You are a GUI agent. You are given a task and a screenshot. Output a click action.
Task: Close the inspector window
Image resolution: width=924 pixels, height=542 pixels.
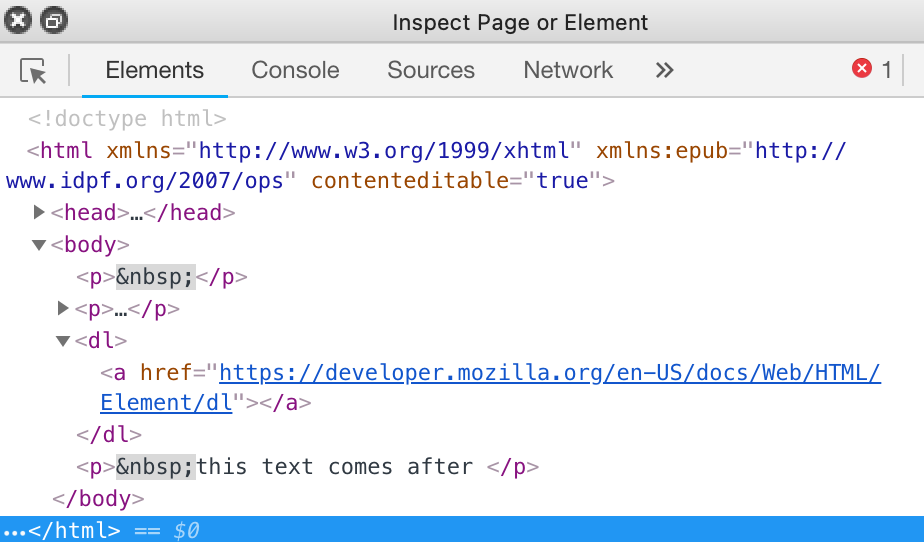coord(19,21)
